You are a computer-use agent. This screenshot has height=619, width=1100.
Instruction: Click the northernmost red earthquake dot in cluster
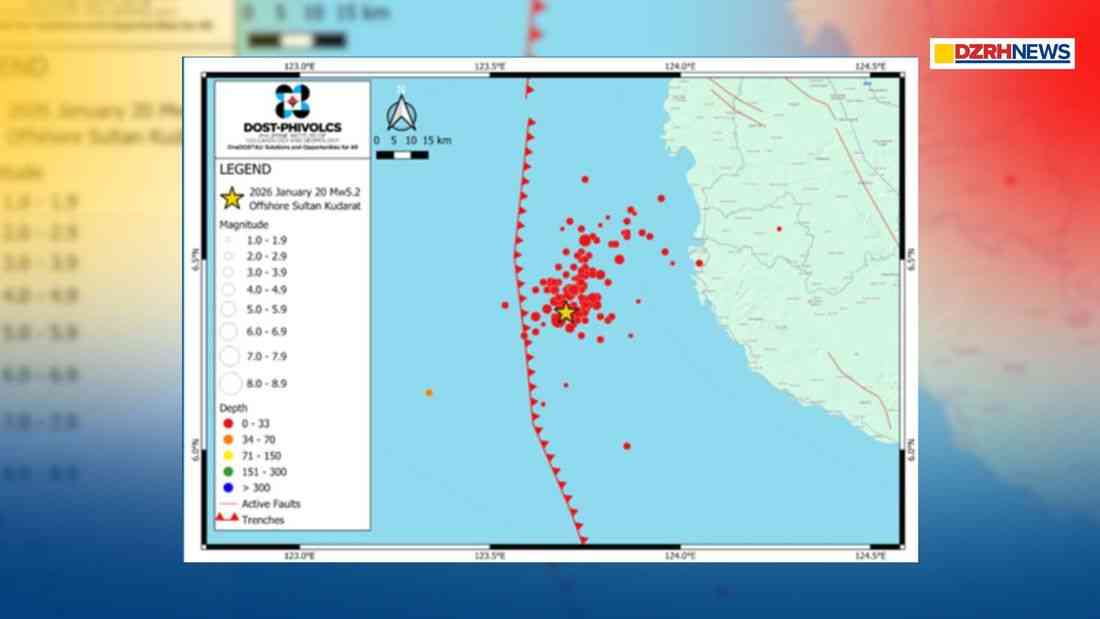click(584, 180)
